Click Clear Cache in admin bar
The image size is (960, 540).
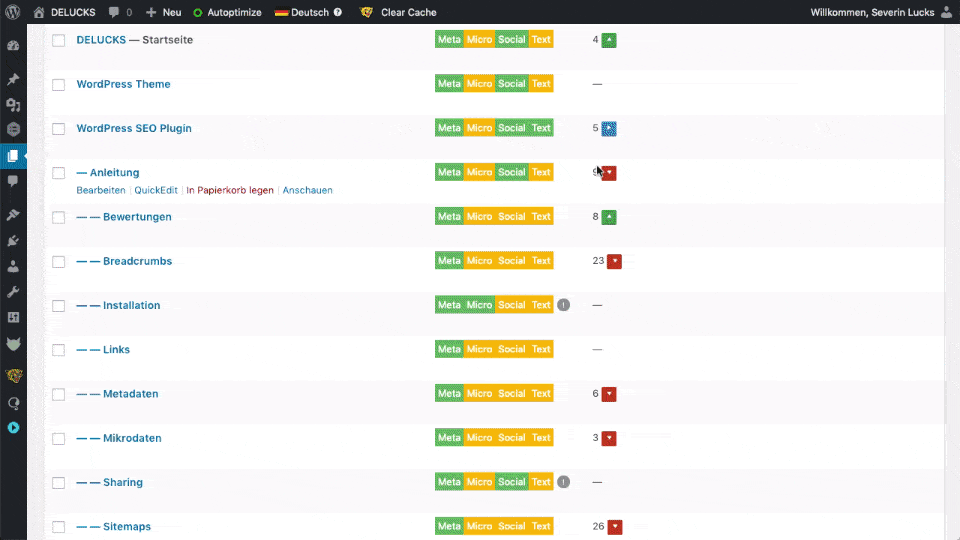[x=398, y=12]
